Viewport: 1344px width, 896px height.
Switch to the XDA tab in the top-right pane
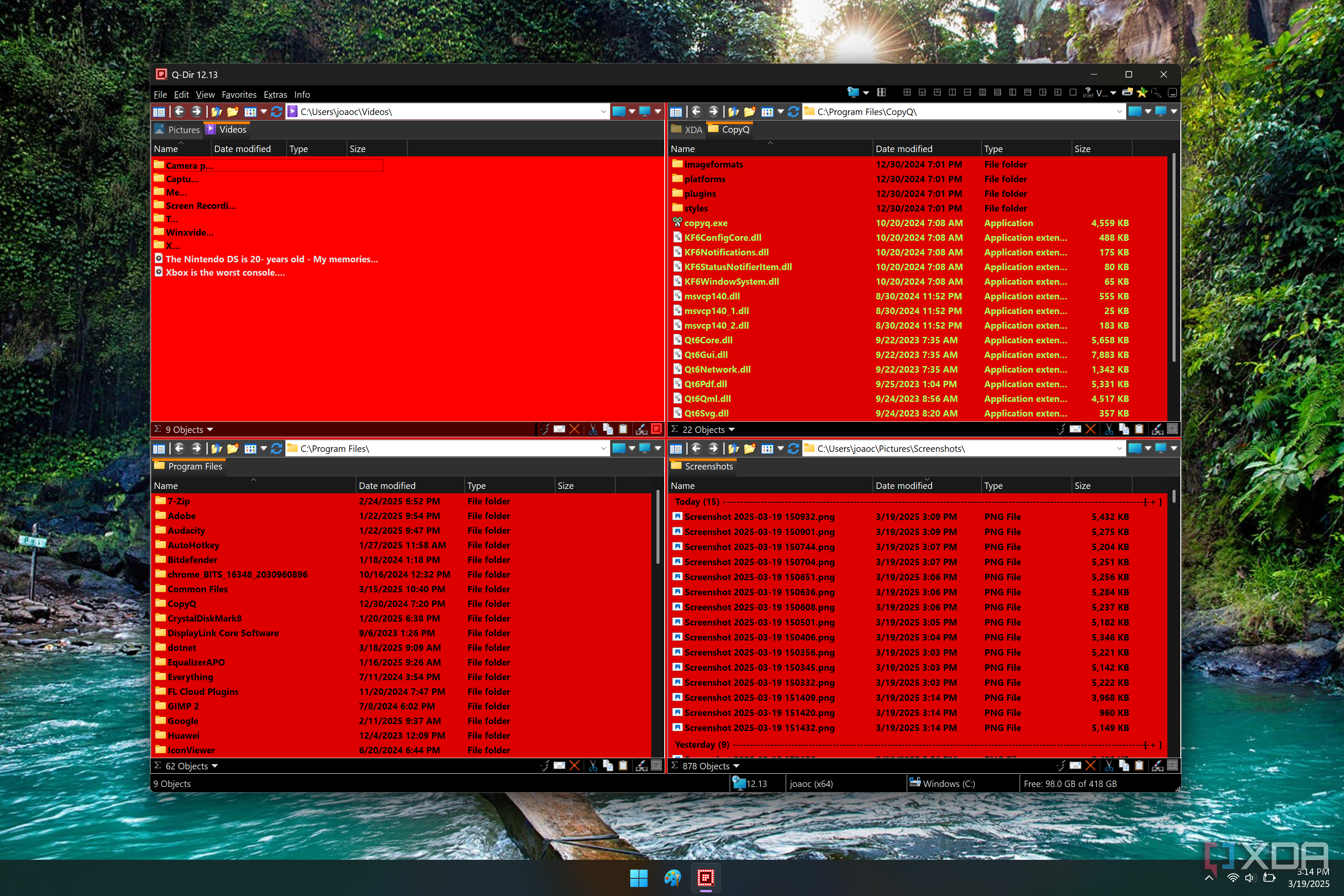tap(687, 130)
